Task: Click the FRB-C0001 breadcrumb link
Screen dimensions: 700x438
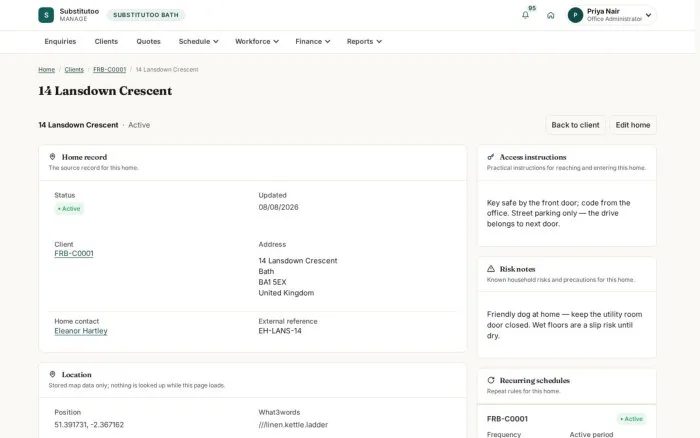Action: [109, 70]
